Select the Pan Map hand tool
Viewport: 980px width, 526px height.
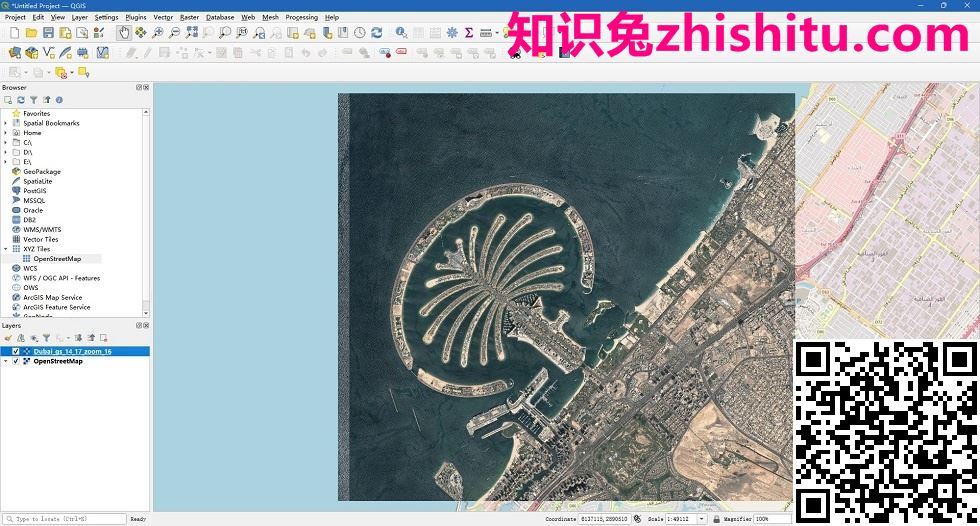point(124,32)
